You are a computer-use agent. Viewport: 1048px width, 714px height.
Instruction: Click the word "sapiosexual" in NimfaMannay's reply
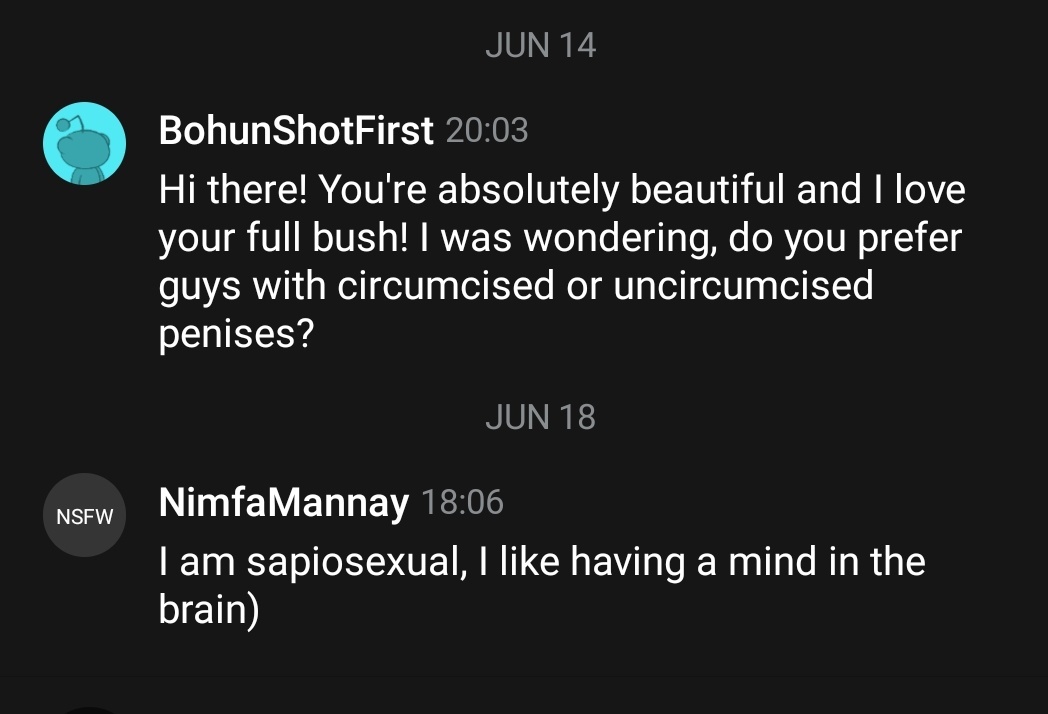click(x=350, y=562)
